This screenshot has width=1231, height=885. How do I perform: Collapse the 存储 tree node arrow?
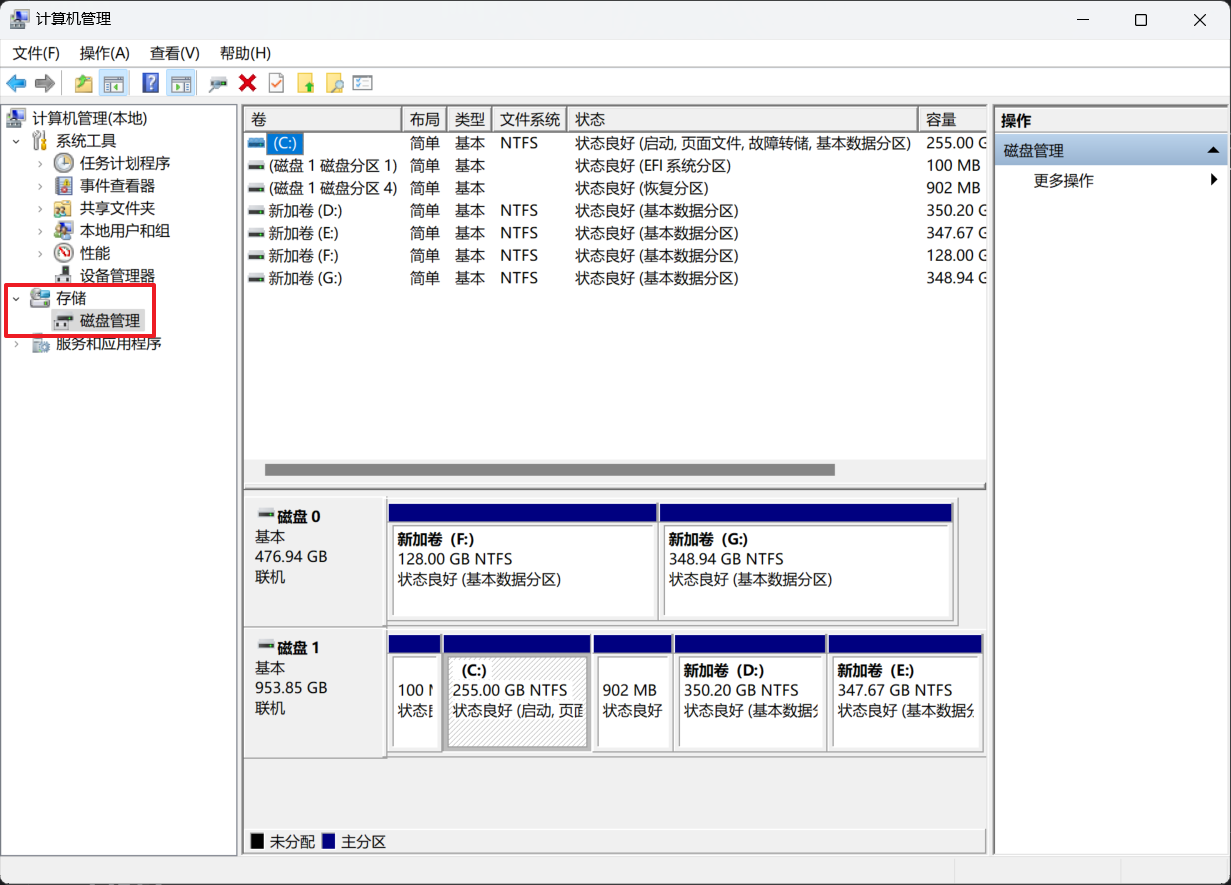click(x=16, y=298)
